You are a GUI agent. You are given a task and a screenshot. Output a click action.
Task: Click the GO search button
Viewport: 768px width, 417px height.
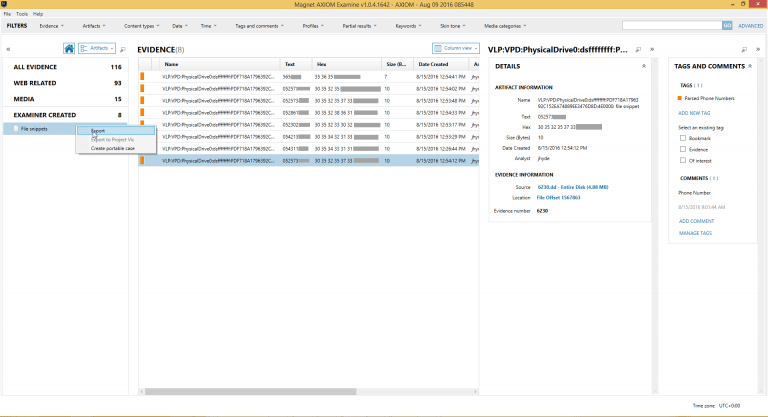click(x=727, y=25)
